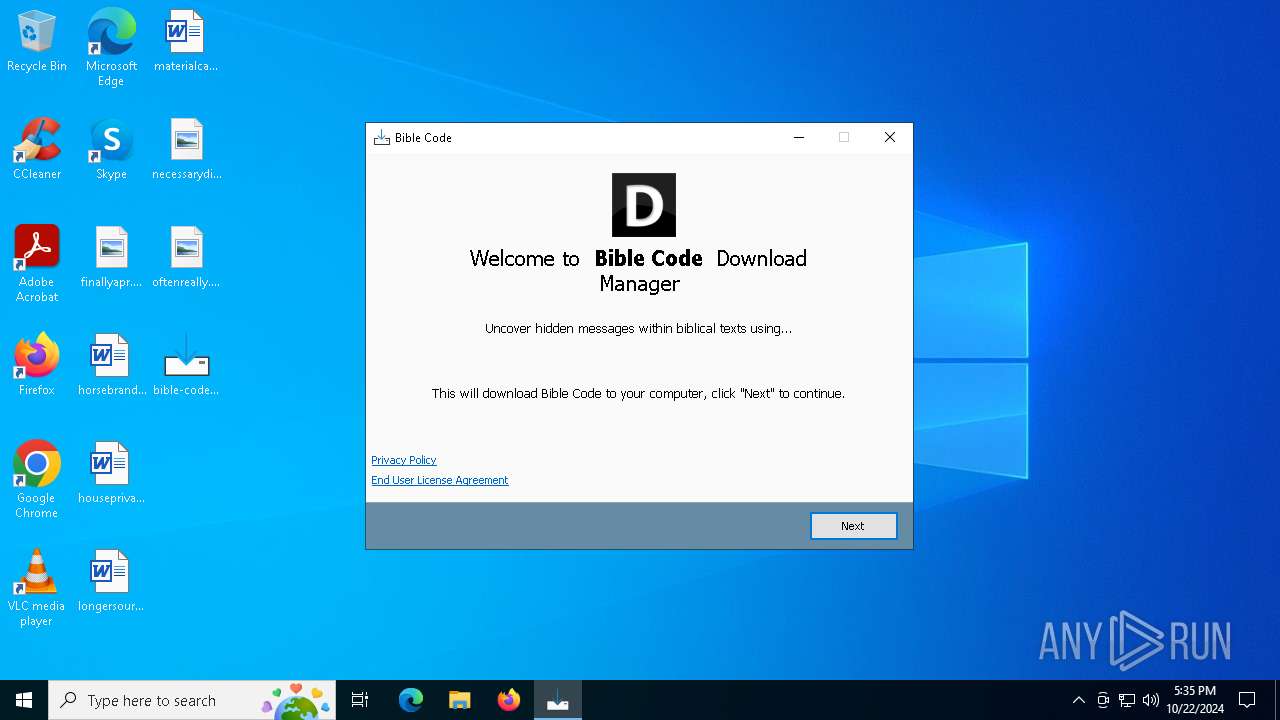The height and width of the screenshot is (720, 1280).
Task: Click the 'This will download Bible Code' text
Action: [638, 393]
